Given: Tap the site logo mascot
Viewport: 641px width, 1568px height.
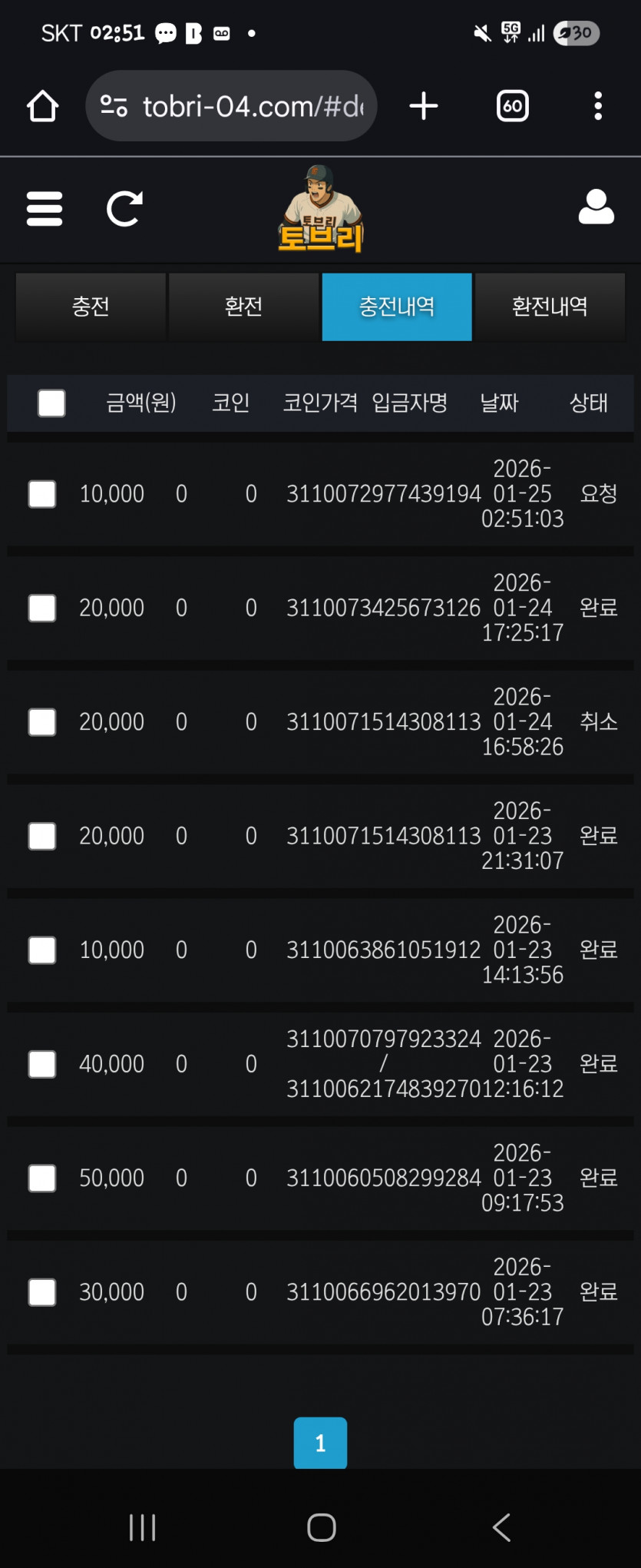Looking at the screenshot, I should click(321, 210).
